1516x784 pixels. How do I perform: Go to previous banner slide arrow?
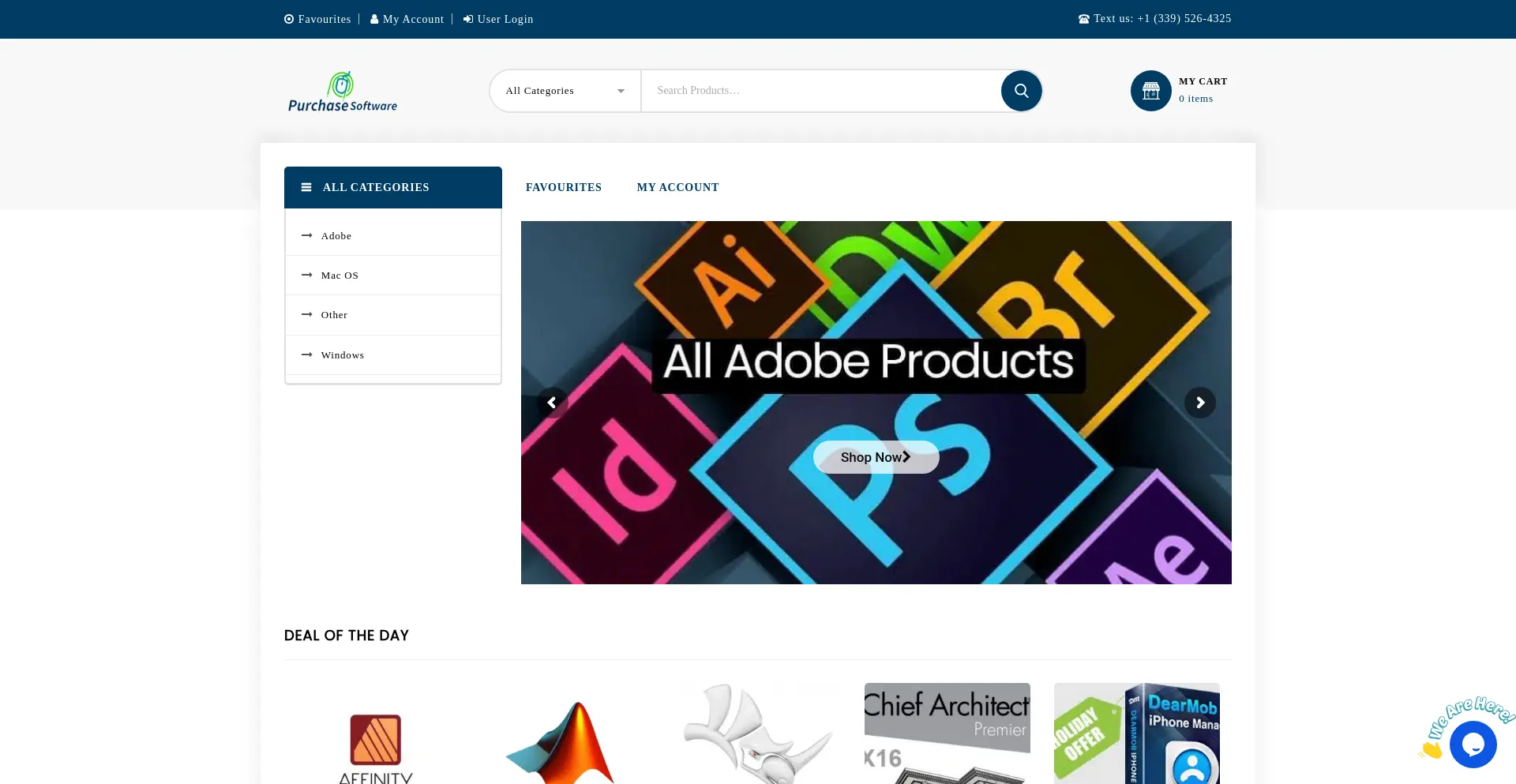[552, 403]
